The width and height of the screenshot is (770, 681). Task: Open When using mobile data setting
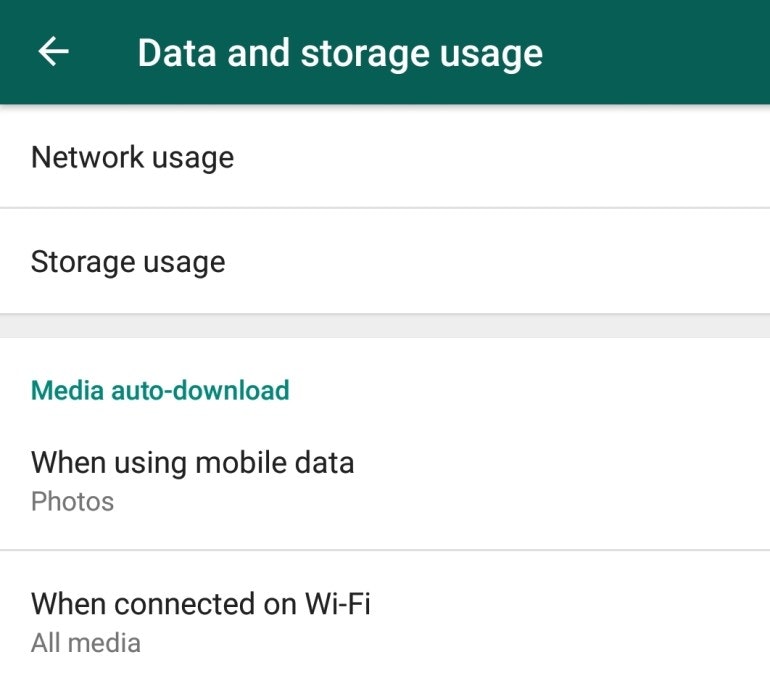pos(193,480)
